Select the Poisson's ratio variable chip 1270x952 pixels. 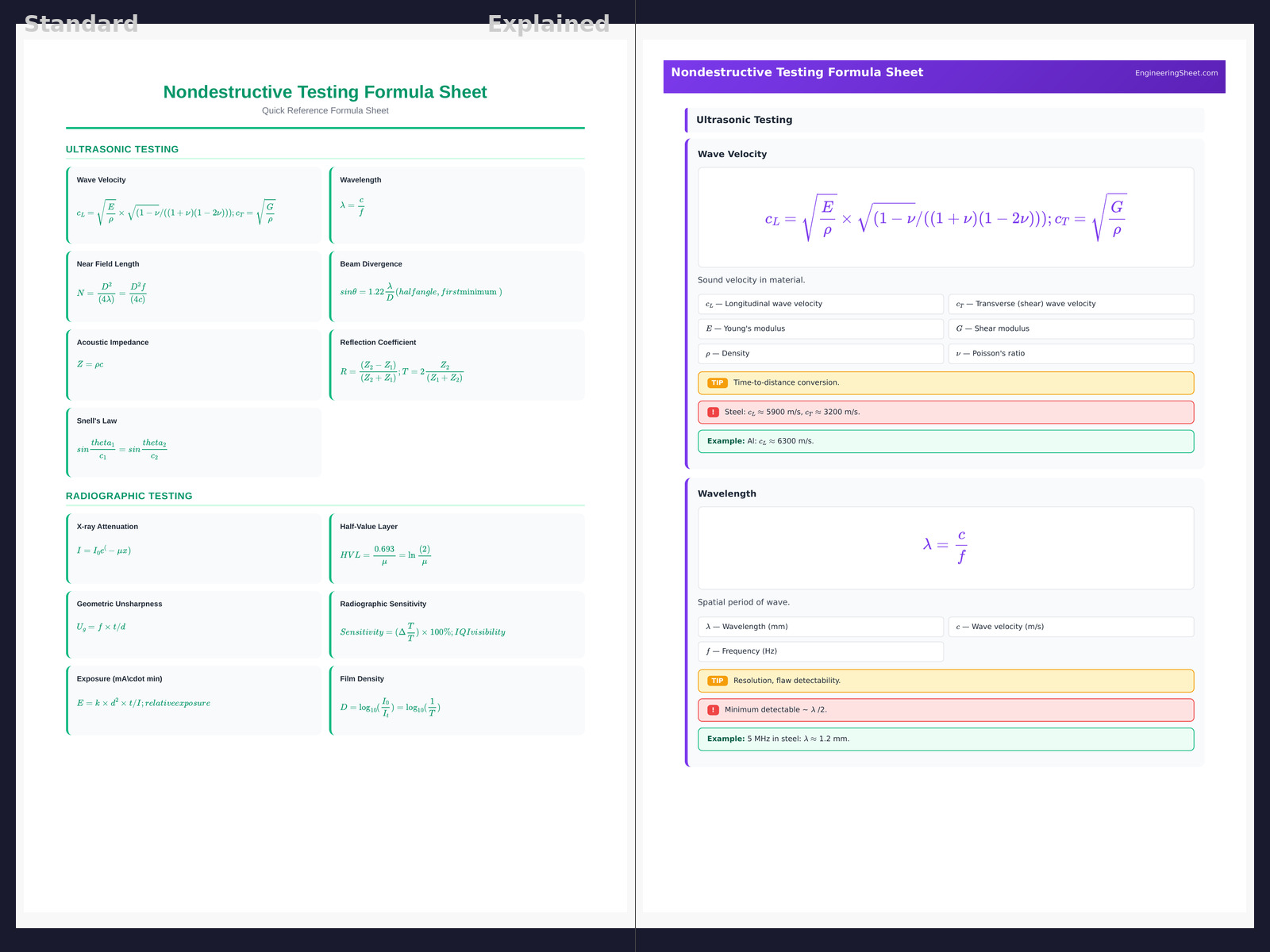[1071, 354]
